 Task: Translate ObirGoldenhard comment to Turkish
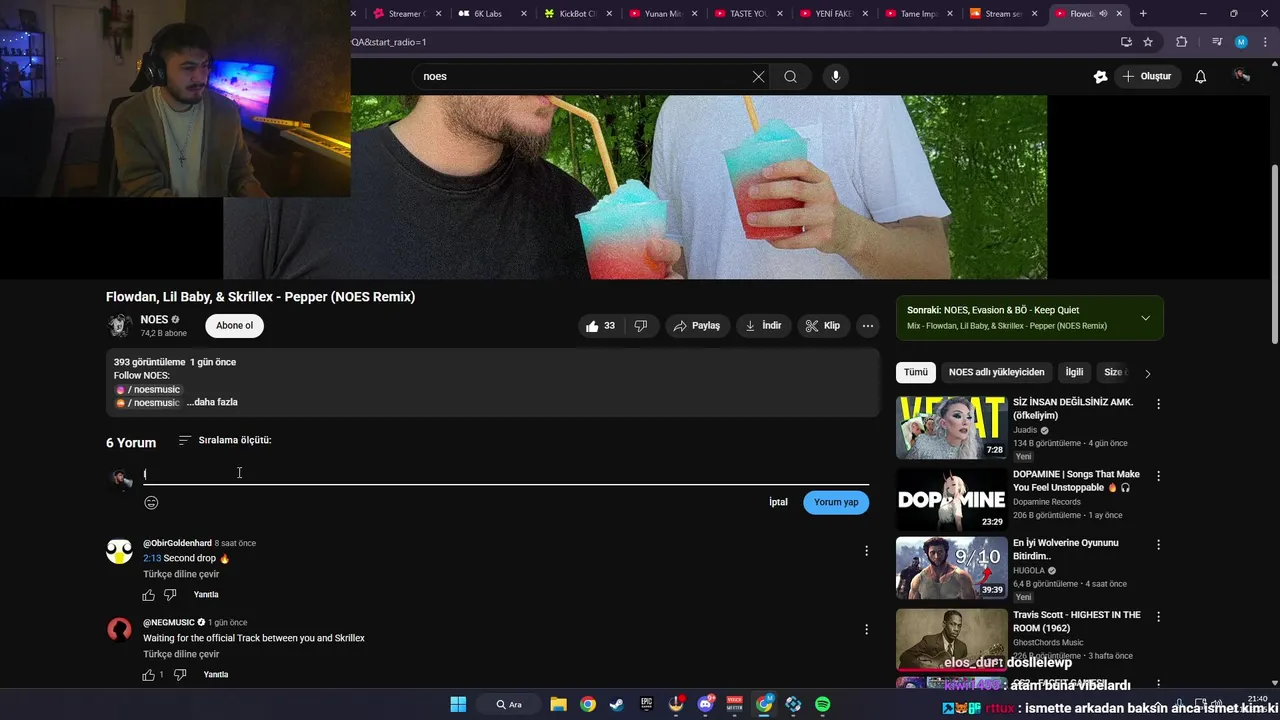(181, 574)
